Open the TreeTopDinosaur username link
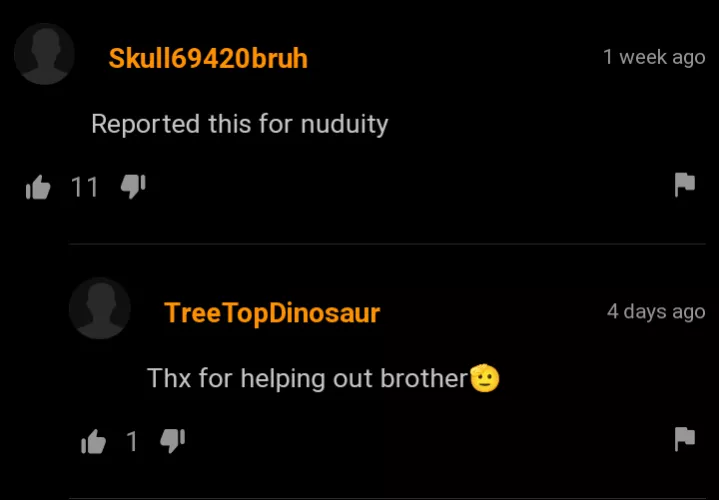 (x=272, y=313)
